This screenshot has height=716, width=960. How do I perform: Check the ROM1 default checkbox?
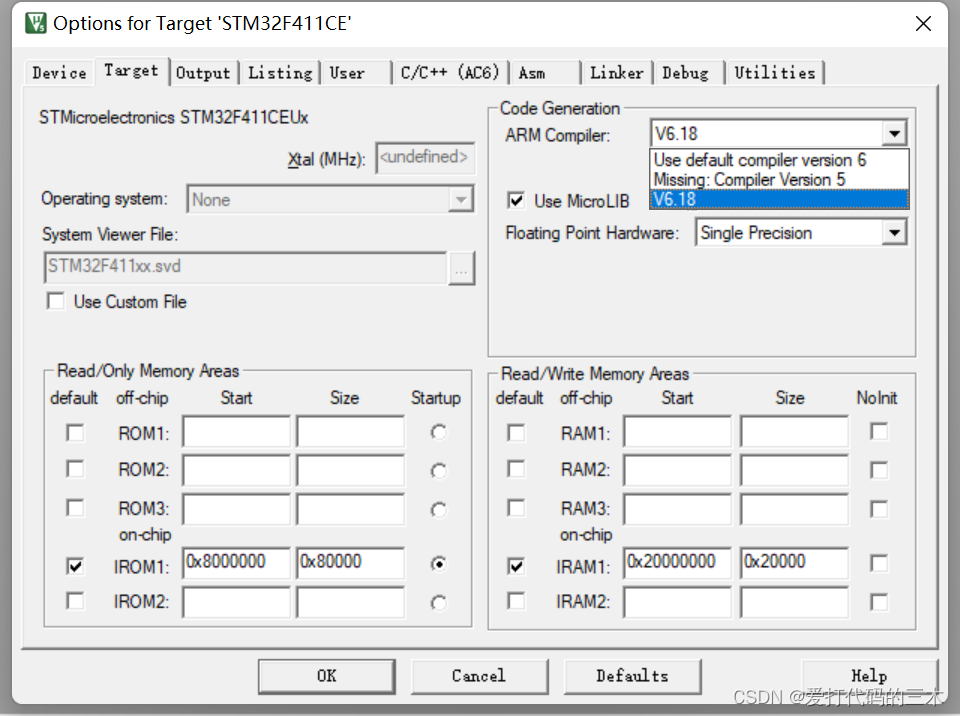pyautogui.click(x=75, y=432)
